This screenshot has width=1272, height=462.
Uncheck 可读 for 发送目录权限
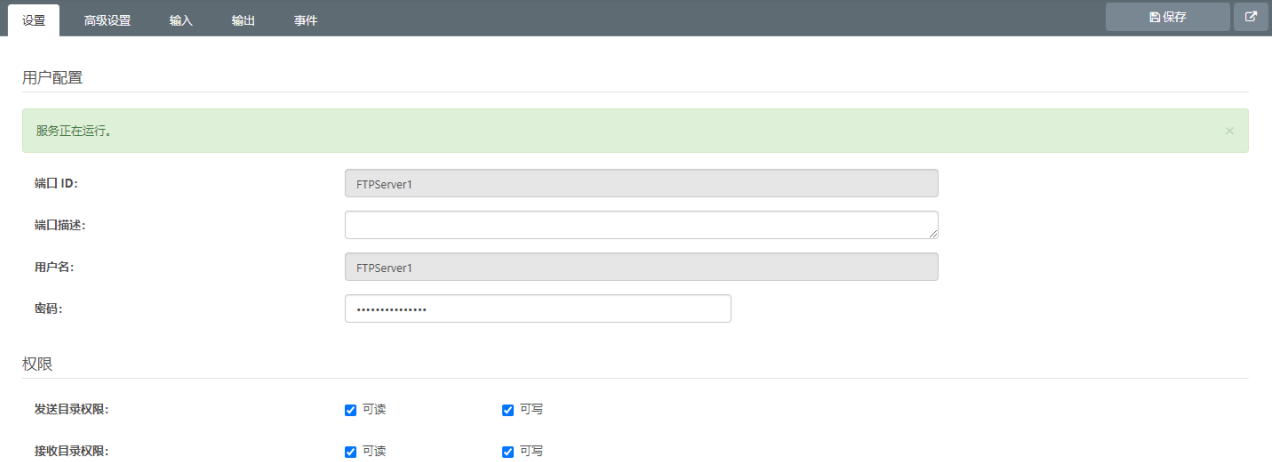click(x=350, y=410)
